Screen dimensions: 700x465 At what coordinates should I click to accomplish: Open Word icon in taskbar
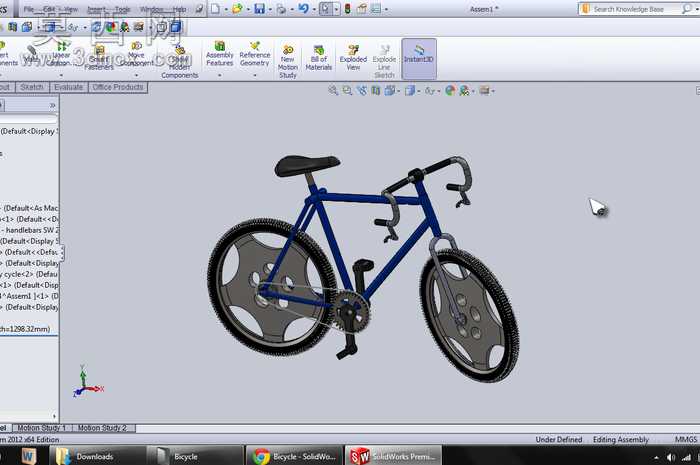tap(29, 456)
